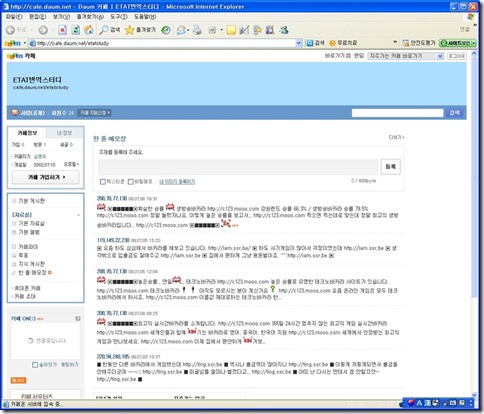Click the page icon in address bar

coord(32,43)
